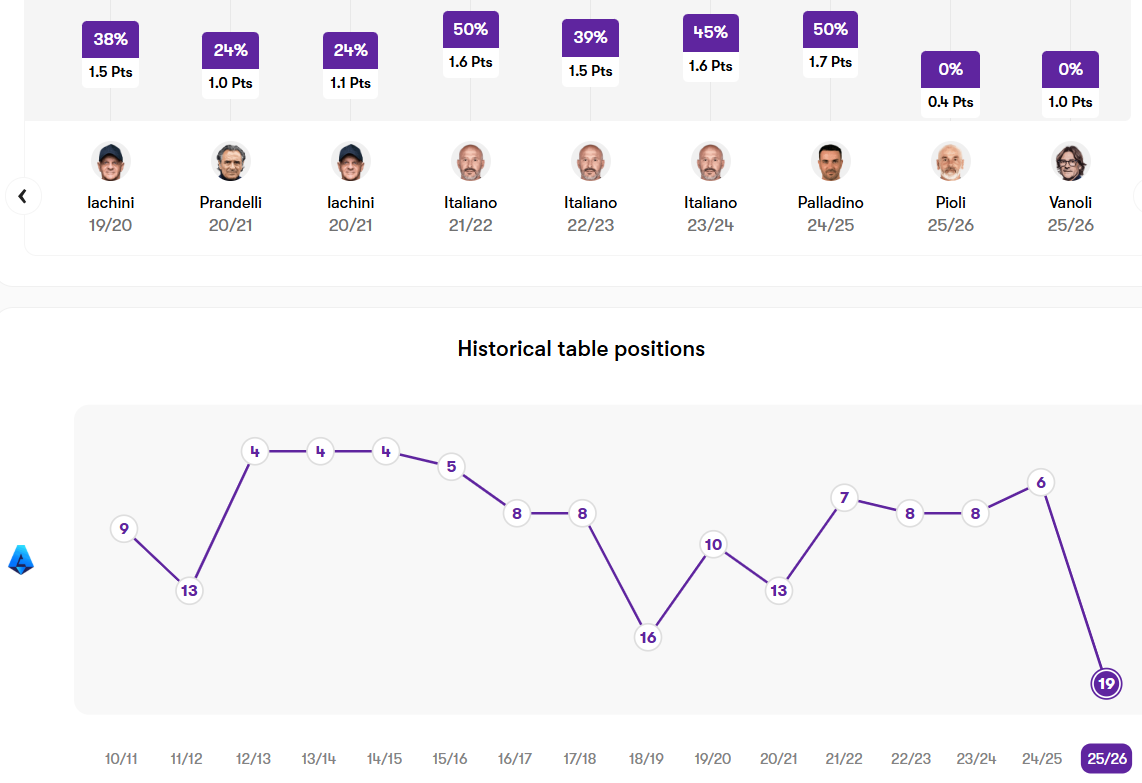Viewport: 1142px width, 783px height.
Task: Click the position 9 data point
Action: tap(124, 529)
